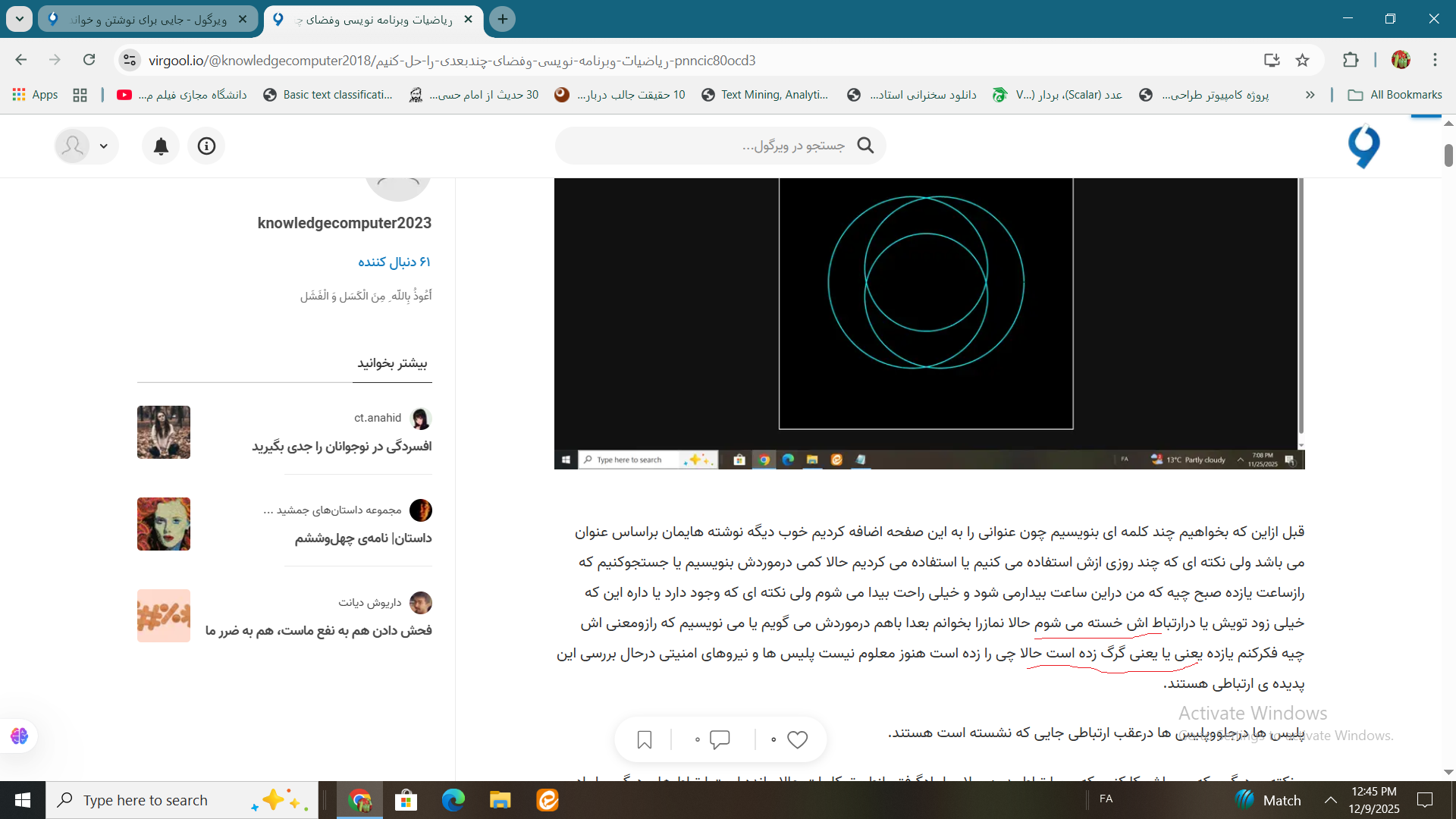
Task: Click the Virgool logo
Action: pos(1363,146)
